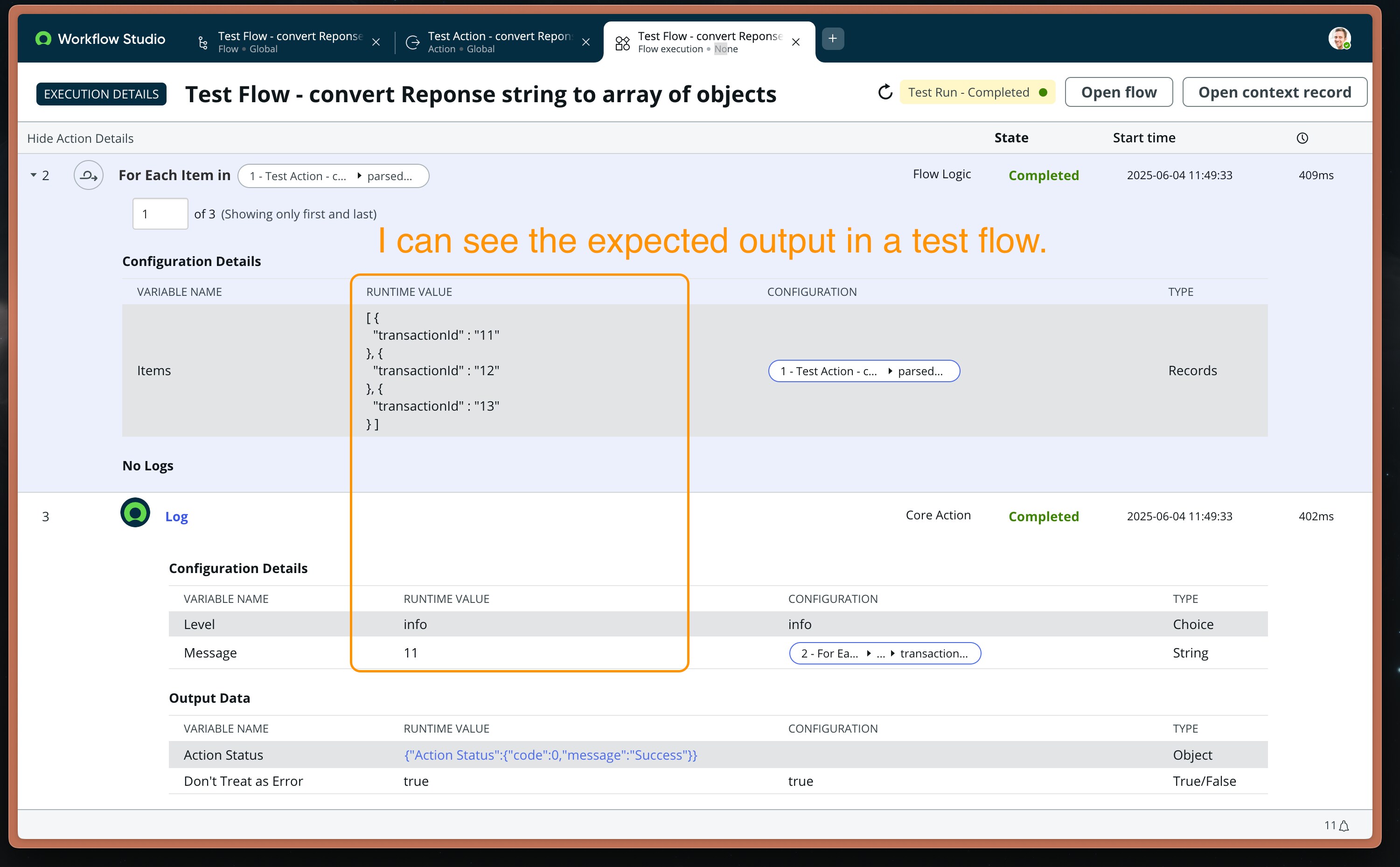Collapse step 2 For Each row

[x=33, y=175]
